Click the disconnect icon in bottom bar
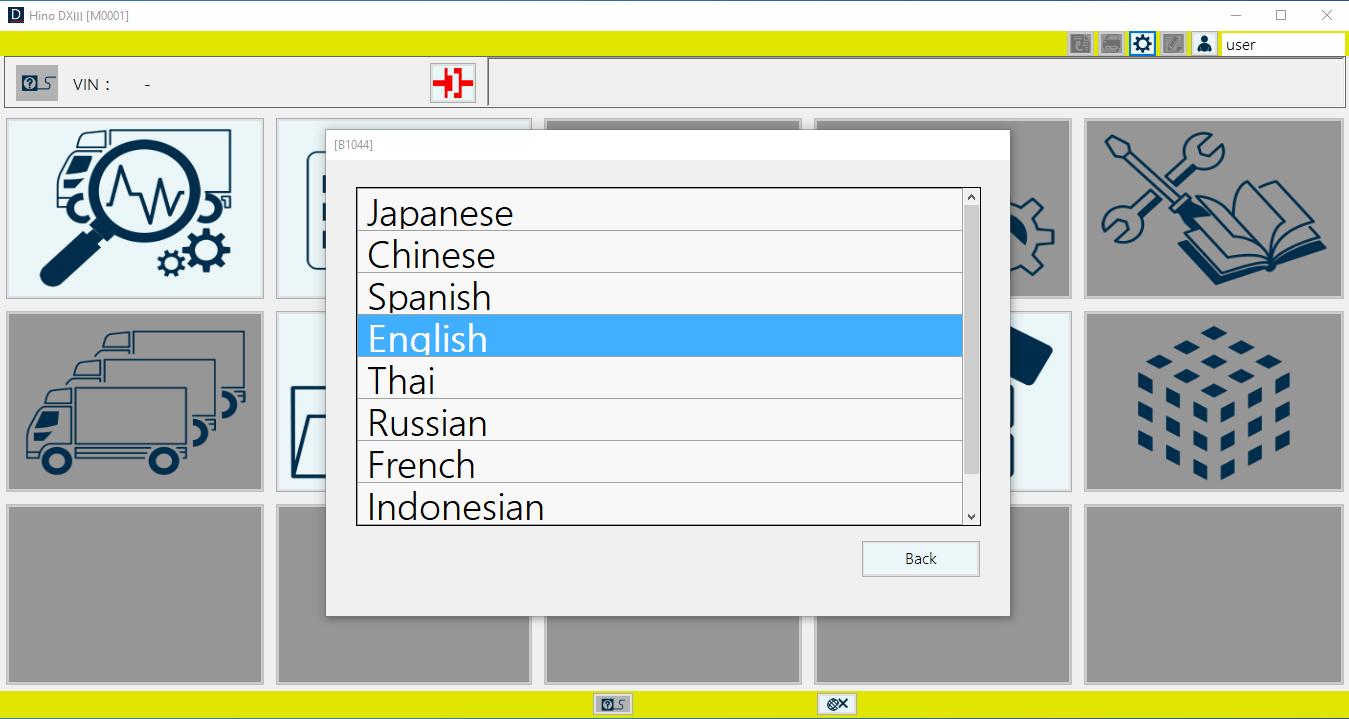This screenshot has height=719, width=1349. pos(837,704)
